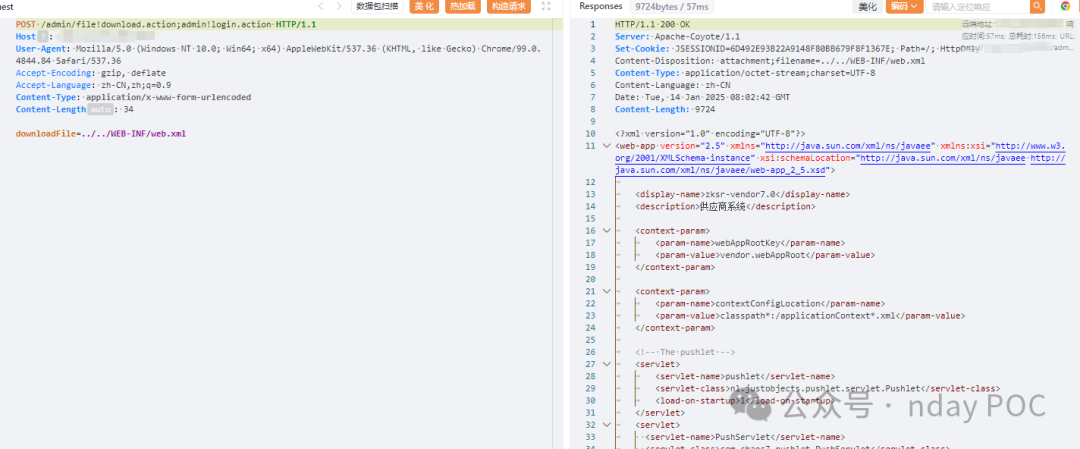The width and height of the screenshot is (1080, 449).
Task: Click line number 11 in response gutter
Action: (590, 146)
